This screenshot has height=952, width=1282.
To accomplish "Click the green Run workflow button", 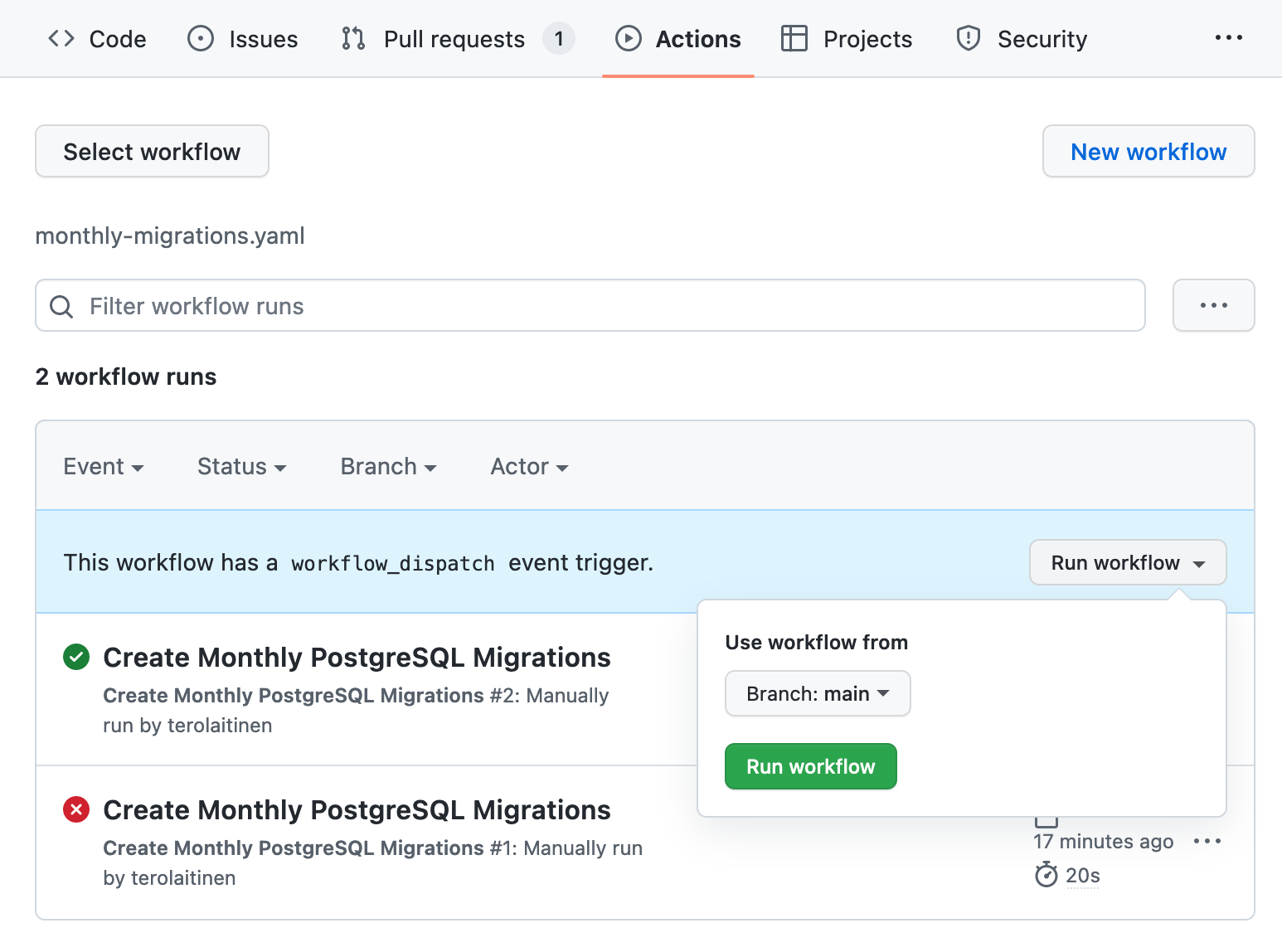I will click(x=811, y=766).
